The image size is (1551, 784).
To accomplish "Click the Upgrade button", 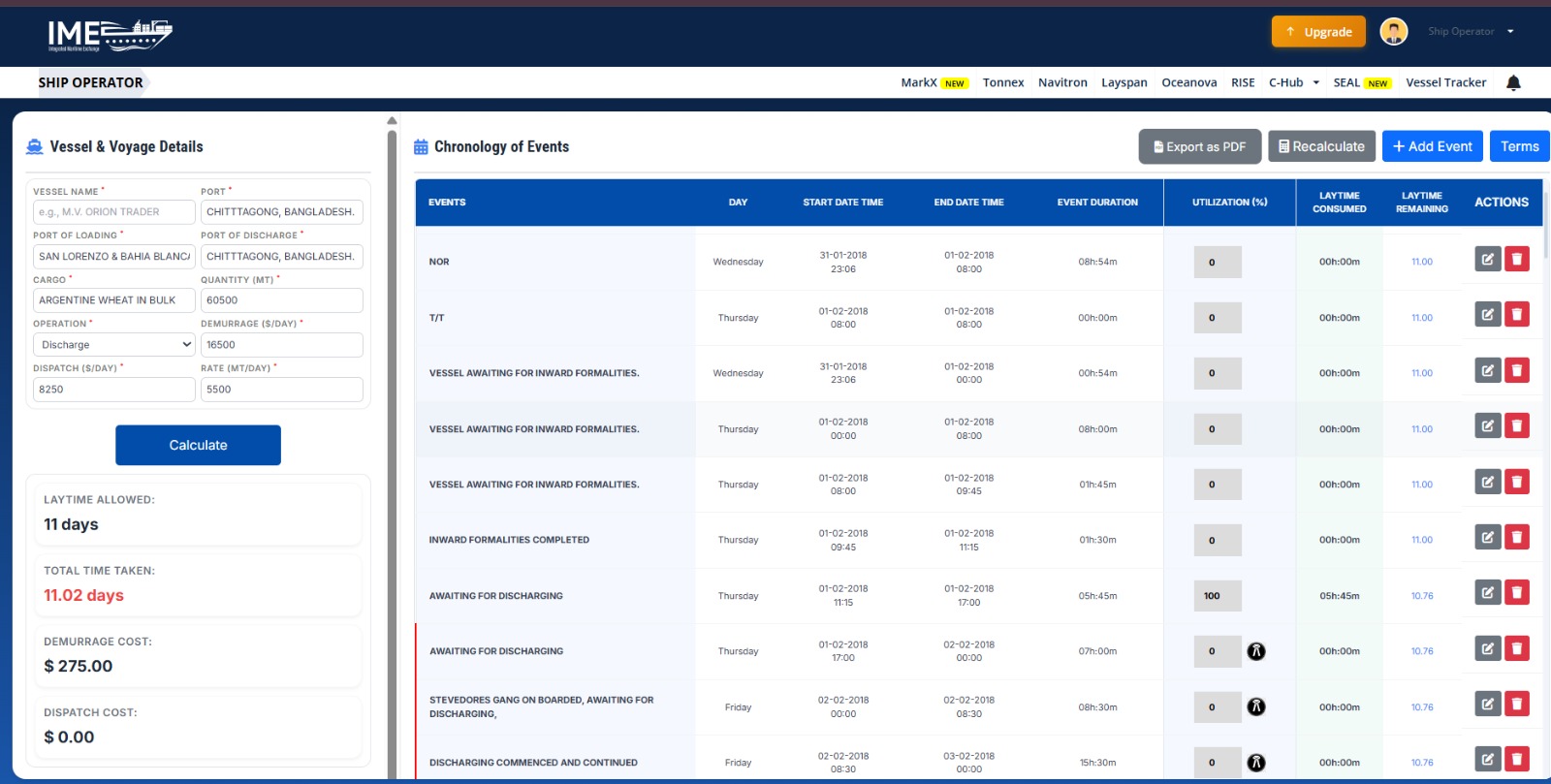I will [x=1318, y=32].
